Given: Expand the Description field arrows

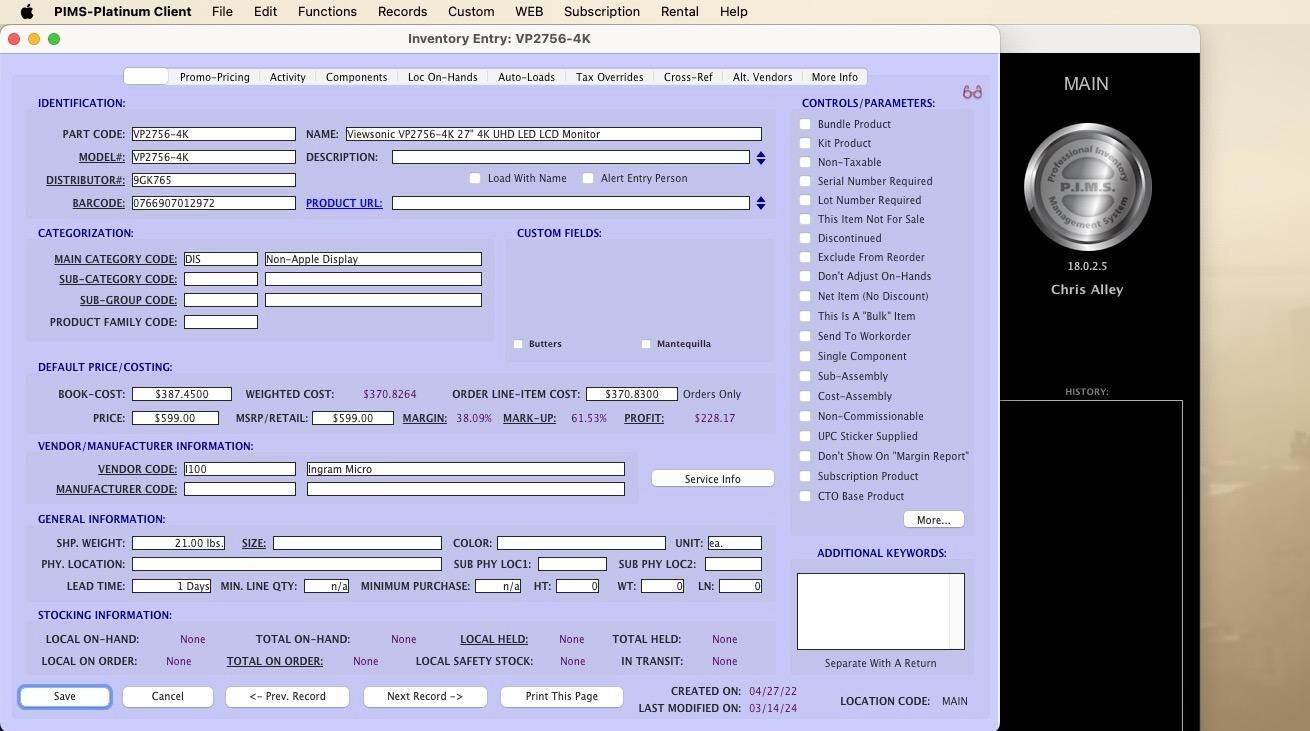Looking at the screenshot, I should pyautogui.click(x=761, y=157).
